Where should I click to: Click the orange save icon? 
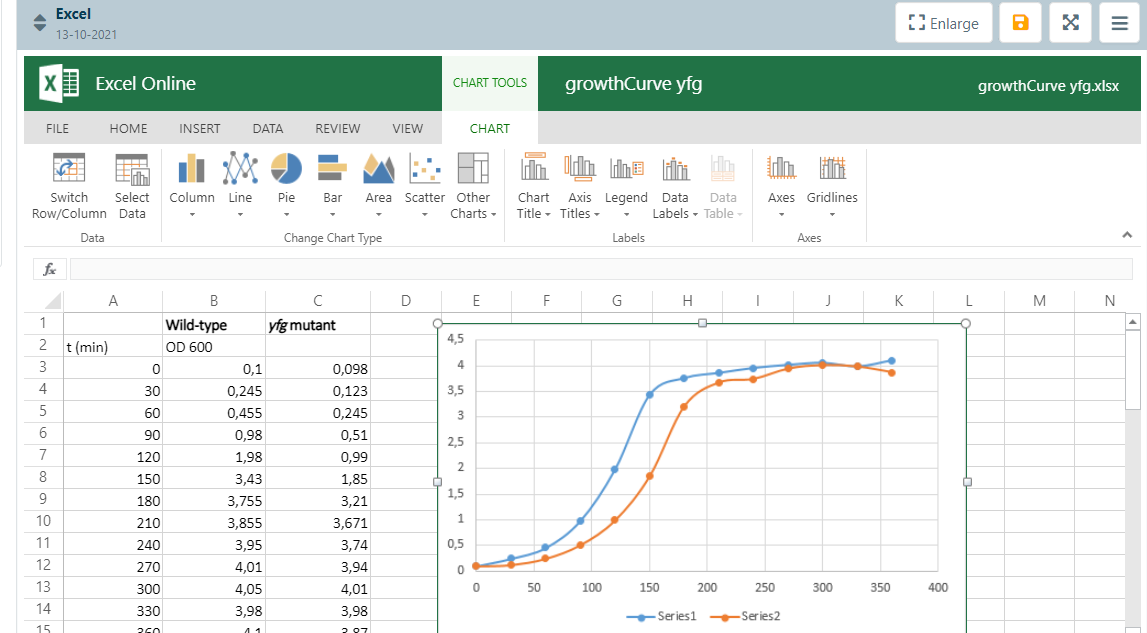(1020, 23)
